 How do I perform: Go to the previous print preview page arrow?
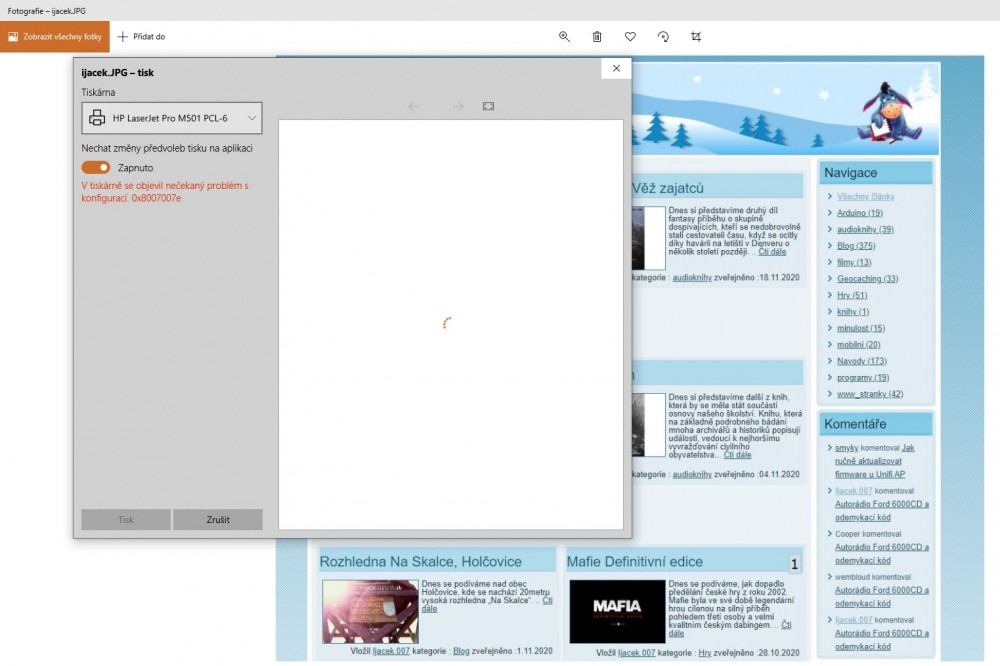414,106
